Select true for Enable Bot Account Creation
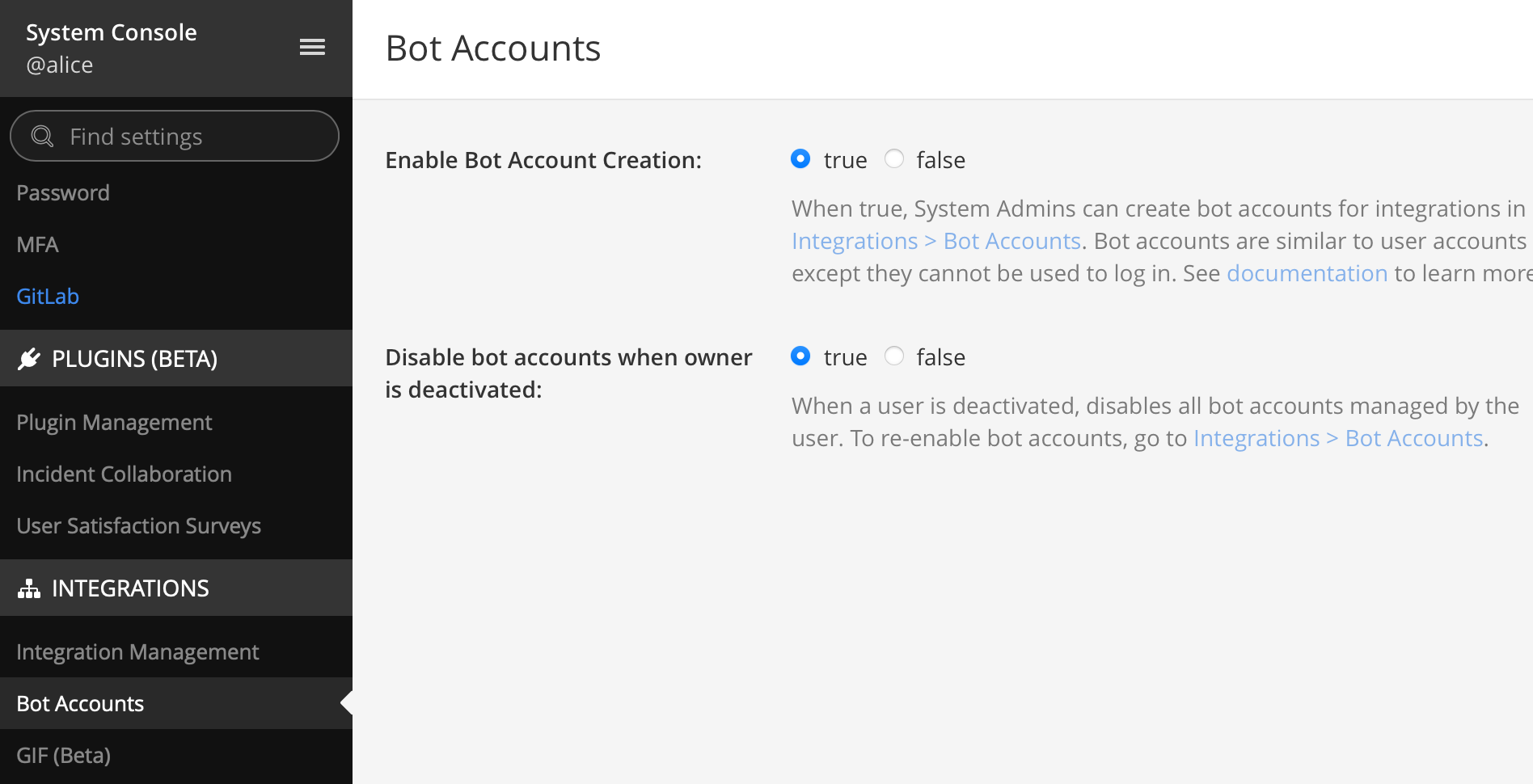Viewport: 1533px width, 784px height. (800, 159)
